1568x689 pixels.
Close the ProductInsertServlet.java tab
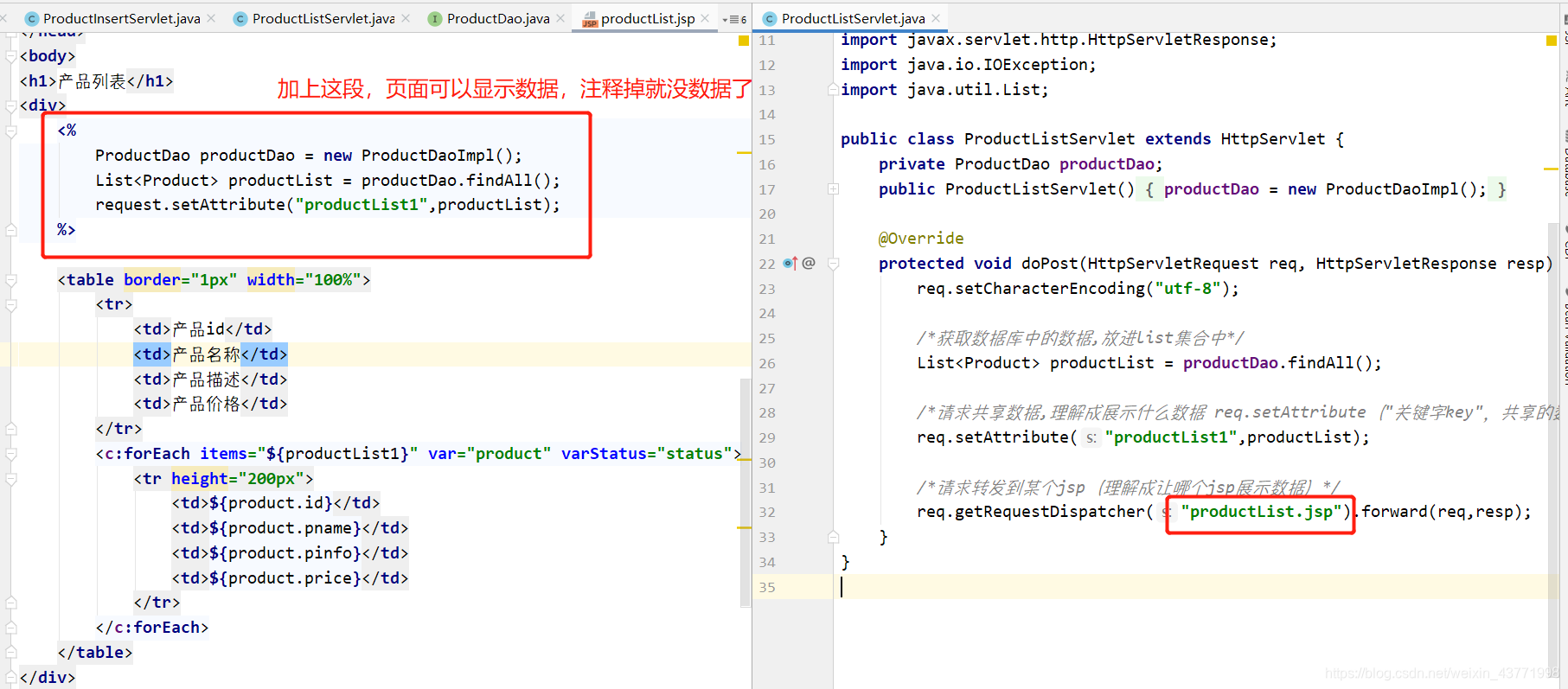pos(211,18)
